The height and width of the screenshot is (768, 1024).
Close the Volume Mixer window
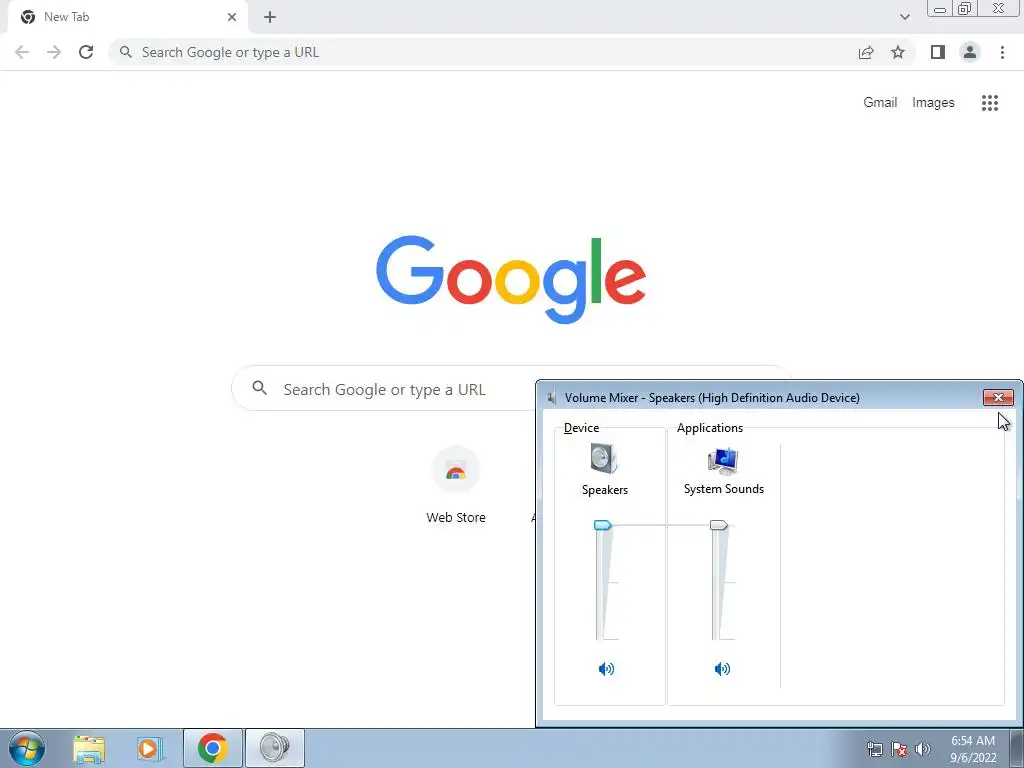[998, 397]
